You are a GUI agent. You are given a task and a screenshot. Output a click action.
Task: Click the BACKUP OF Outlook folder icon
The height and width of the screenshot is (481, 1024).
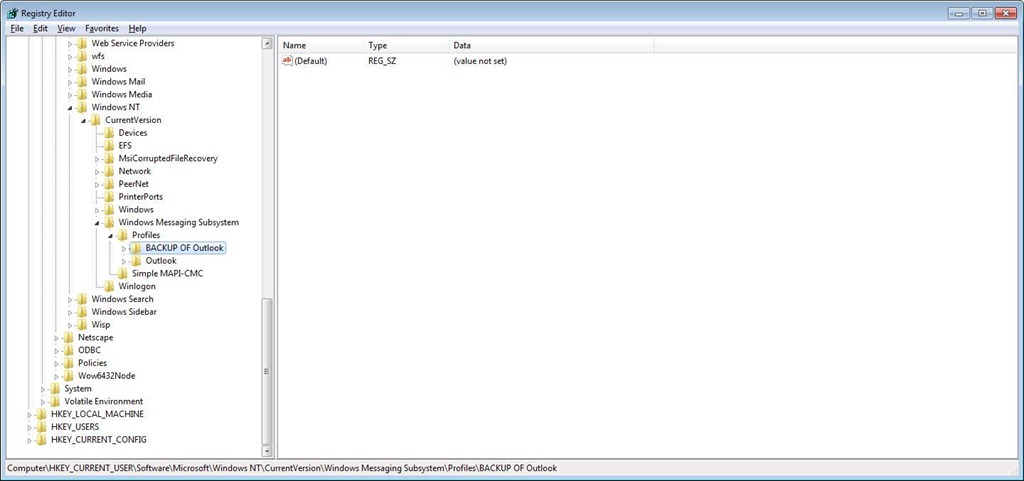coord(136,248)
